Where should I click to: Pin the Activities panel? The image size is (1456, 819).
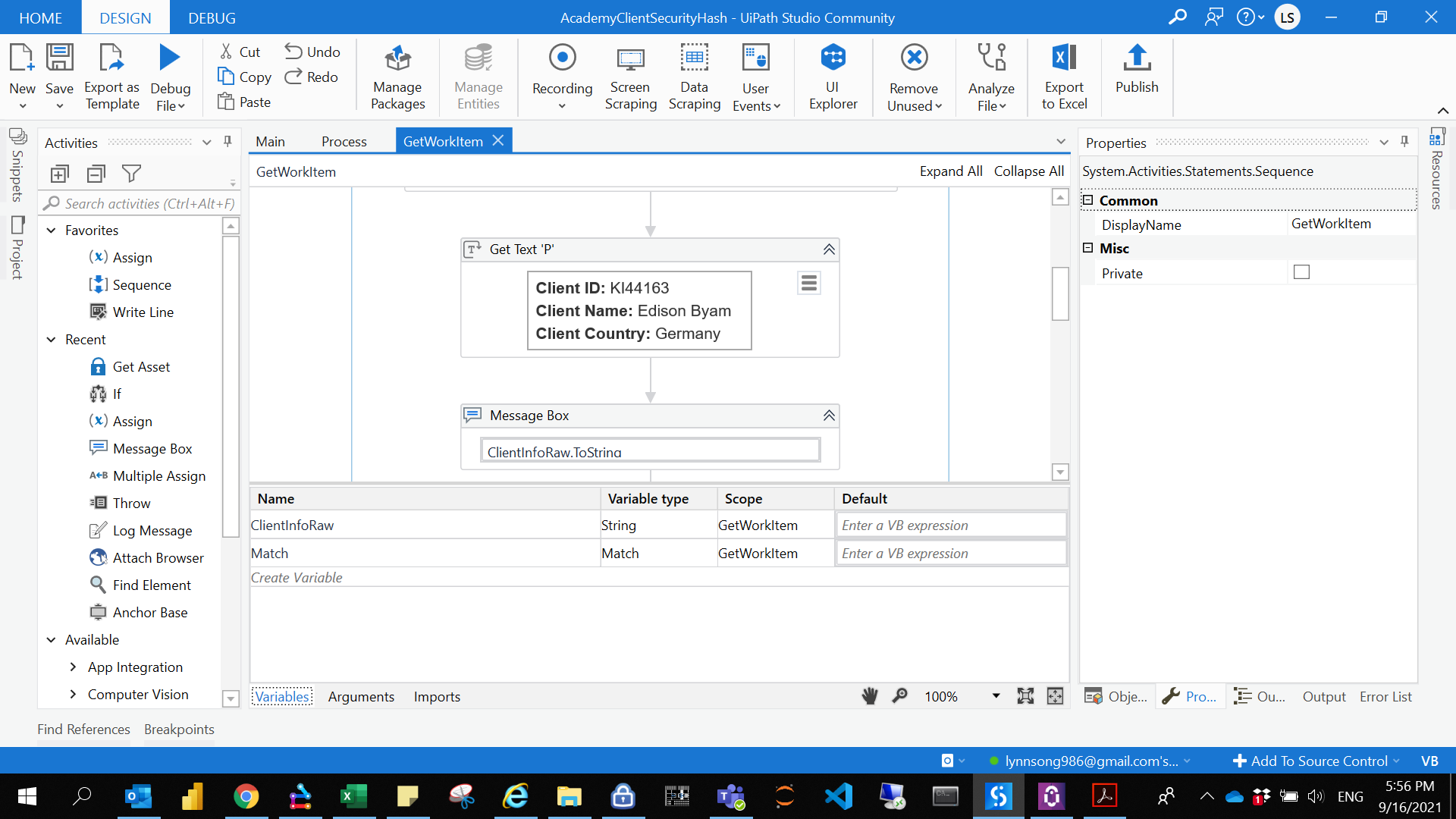pos(227,142)
